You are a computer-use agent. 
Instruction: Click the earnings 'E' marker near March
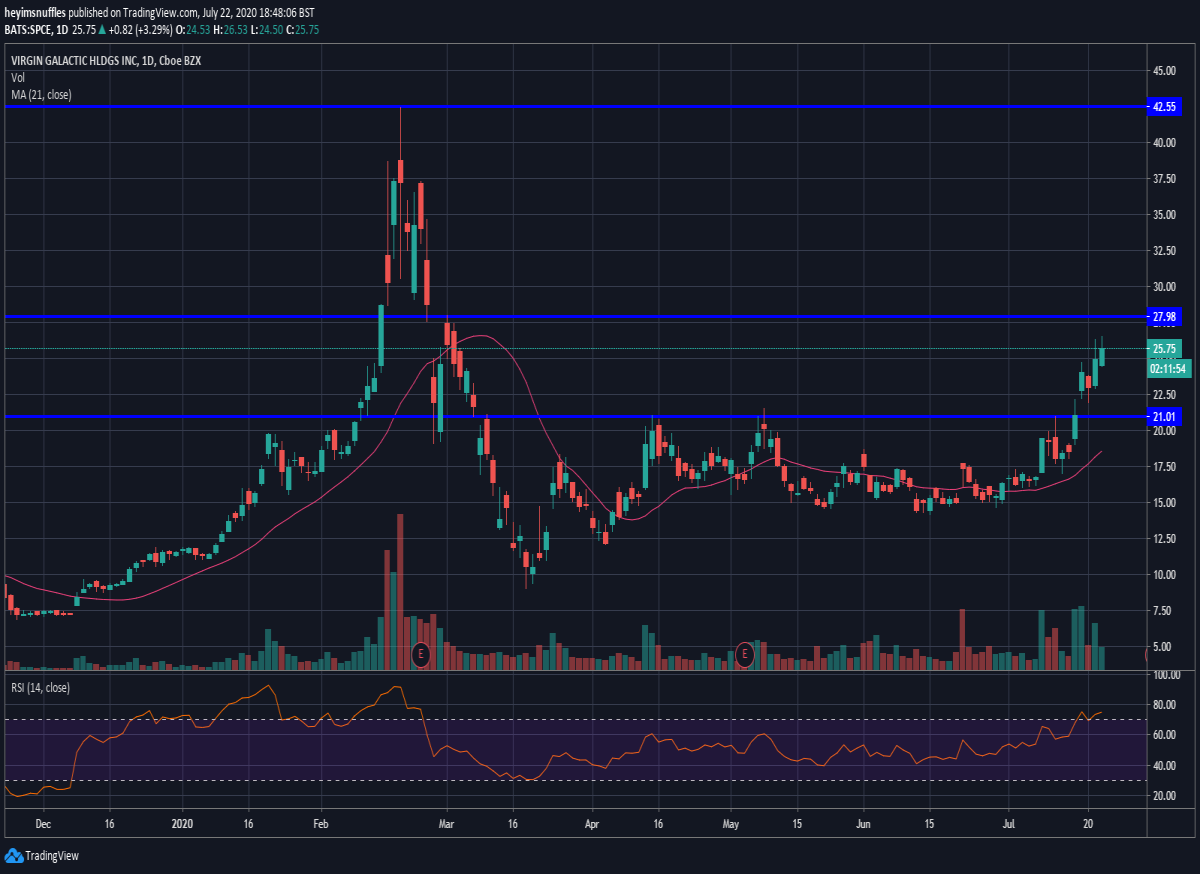(x=421, y=656)
